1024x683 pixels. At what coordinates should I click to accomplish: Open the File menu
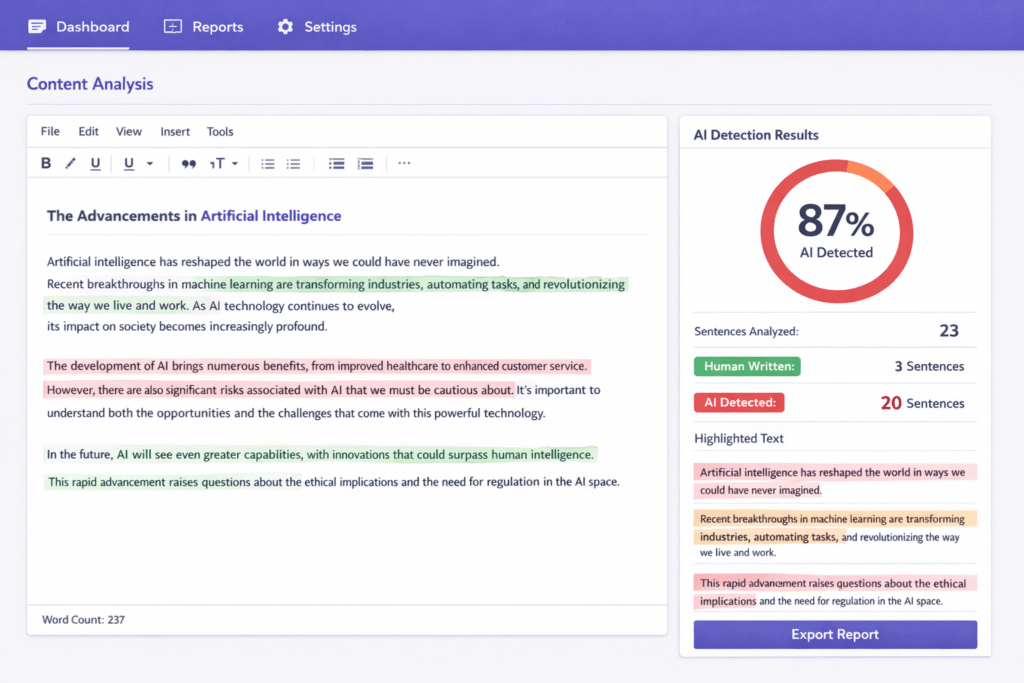click(49, 131)
